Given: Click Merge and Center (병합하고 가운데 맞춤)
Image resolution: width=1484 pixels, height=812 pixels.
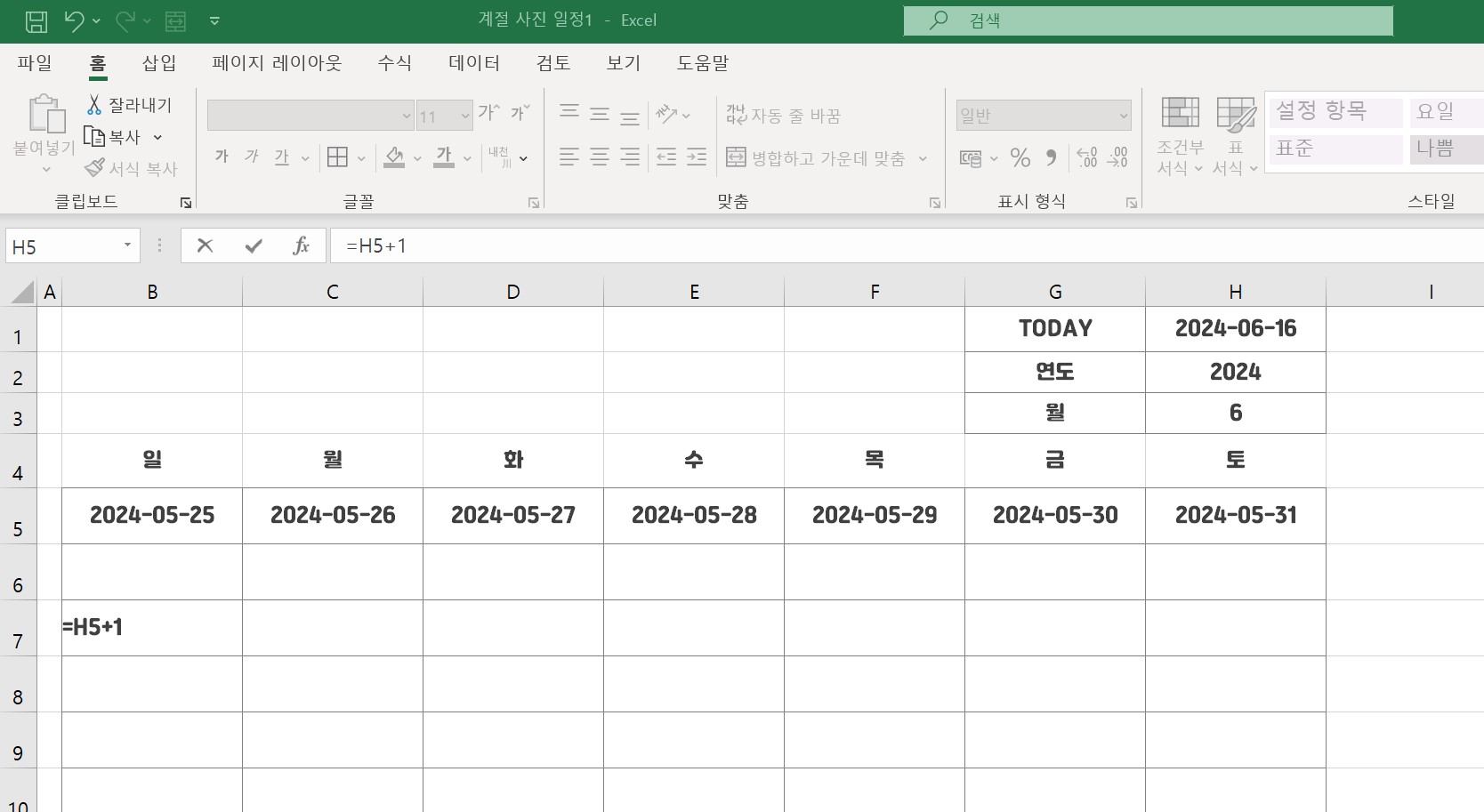Looking at the screenshot, I should (816, 158).
